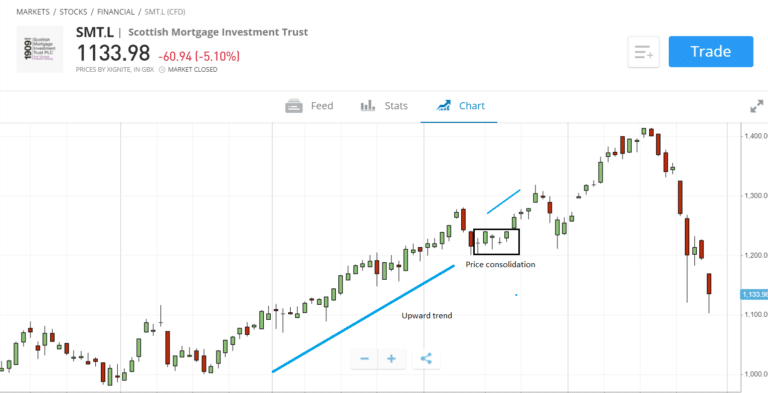Open the Trade button

tap(711, 51)
